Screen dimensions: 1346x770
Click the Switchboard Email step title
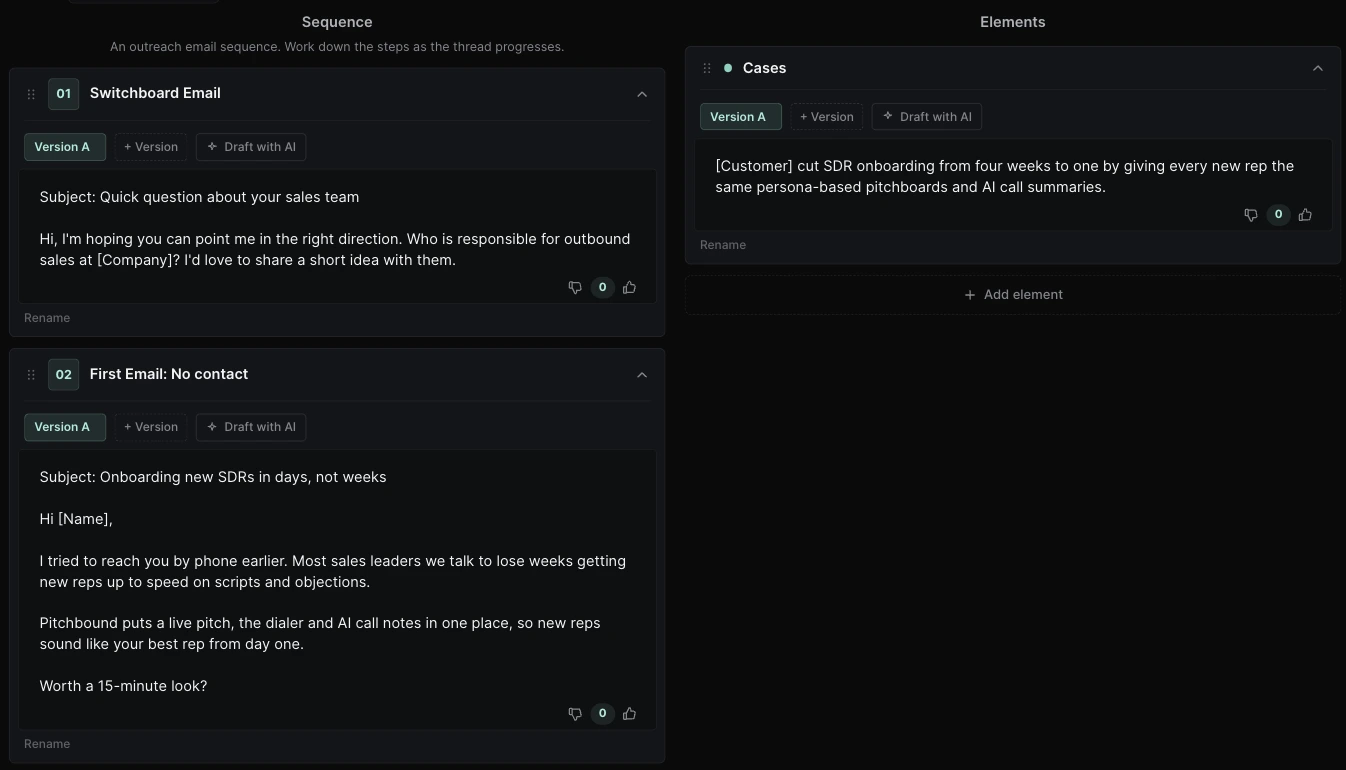pyautogui.click(x=155, y=93)
